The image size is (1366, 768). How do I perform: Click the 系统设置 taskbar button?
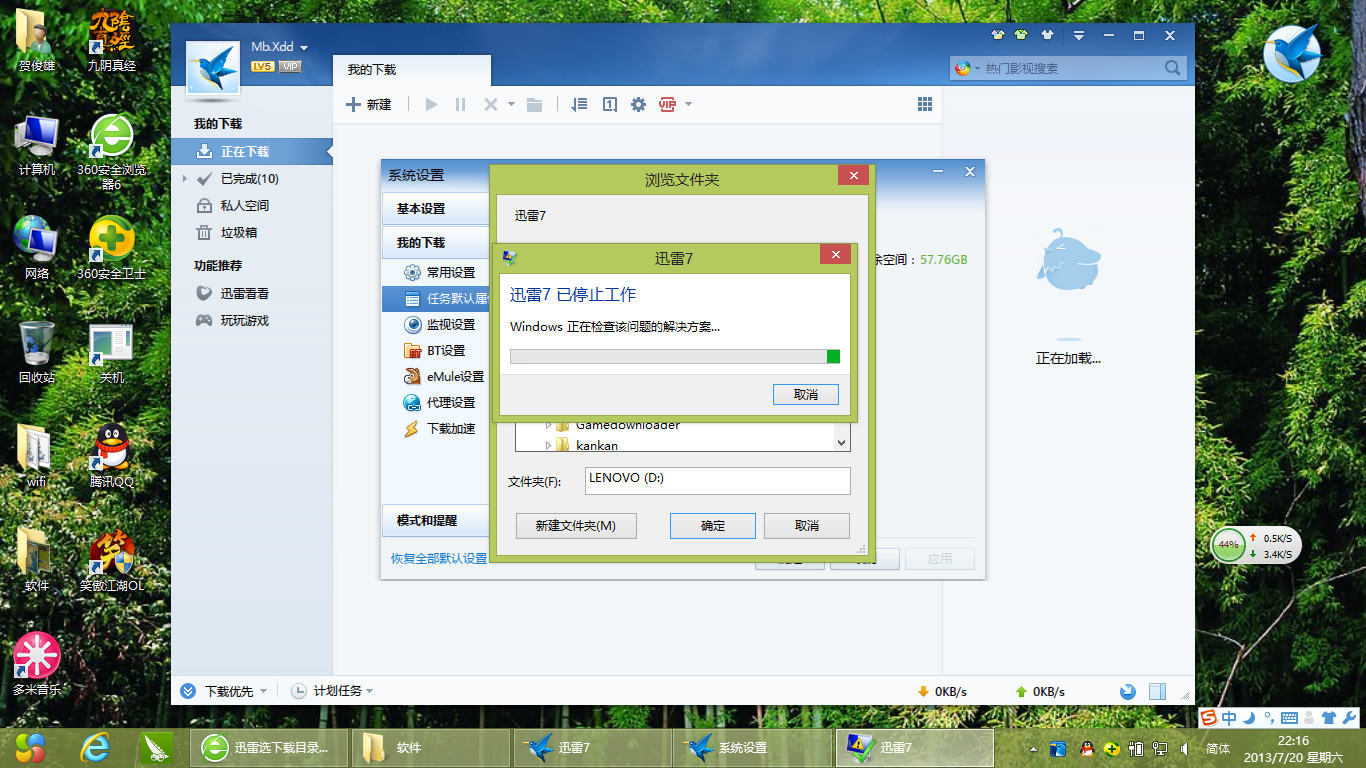[752, 748]
